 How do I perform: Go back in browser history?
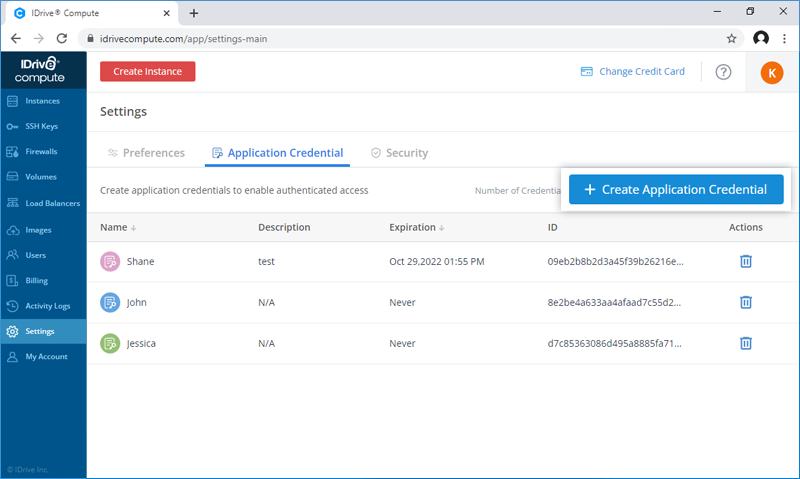[16, 38]
